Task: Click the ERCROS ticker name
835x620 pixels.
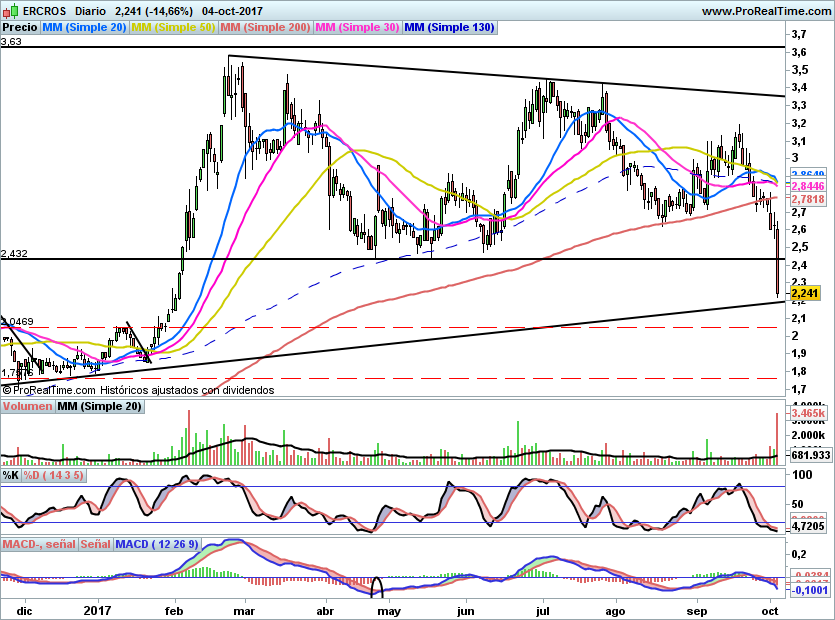Action: pyautogui.click(x=44, y=11)
